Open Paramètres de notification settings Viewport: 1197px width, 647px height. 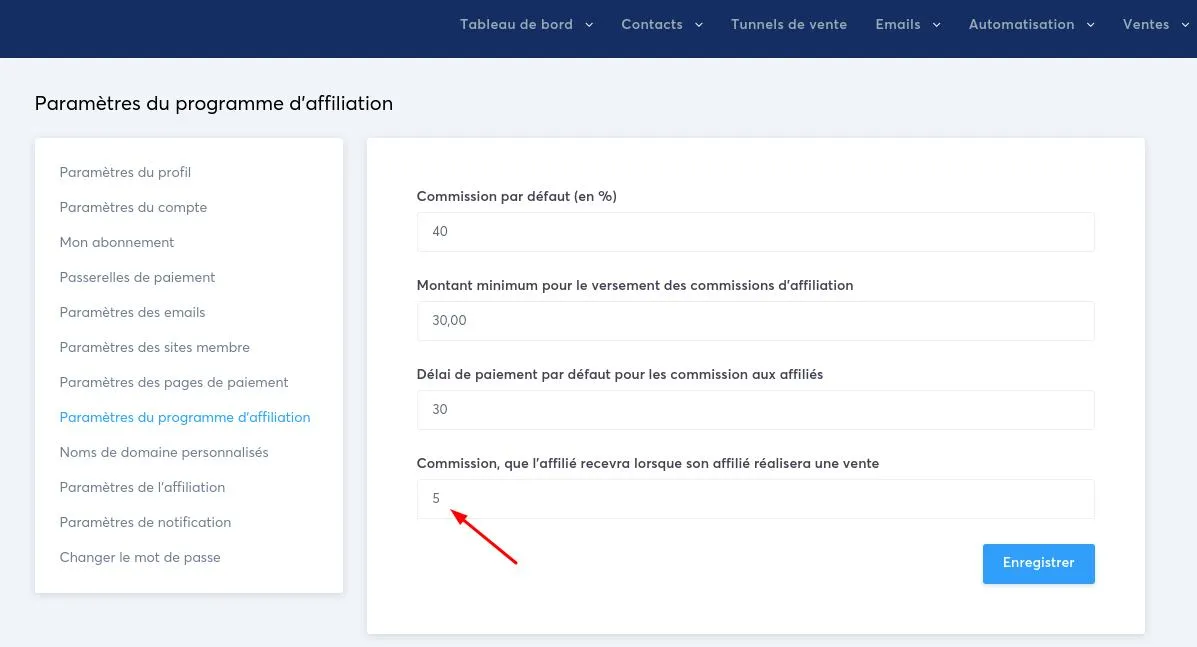pyautogui.click(x=145, y=522)
